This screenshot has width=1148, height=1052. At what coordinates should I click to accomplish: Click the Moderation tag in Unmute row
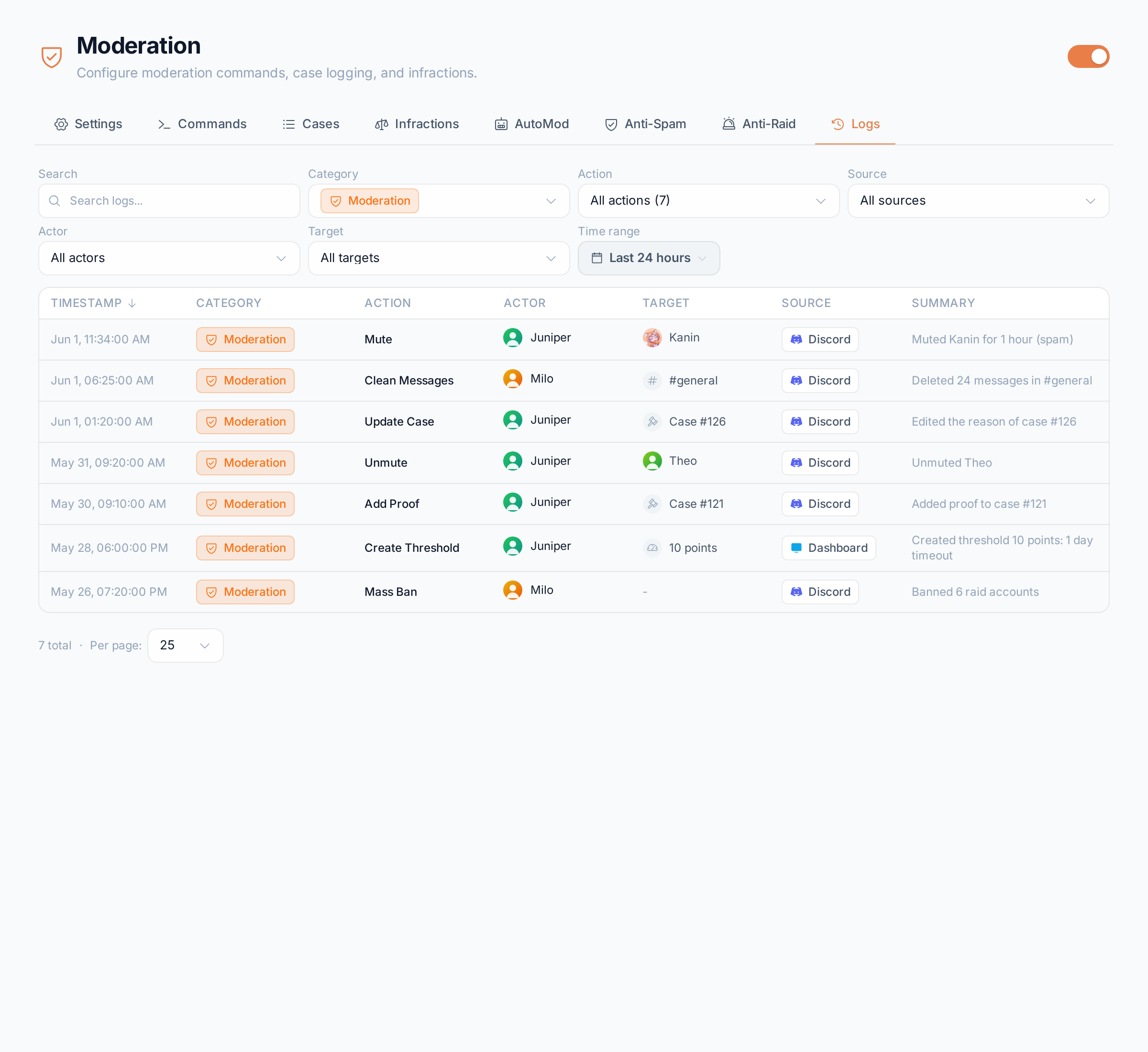pyautogui.click(x=245, y=462)
